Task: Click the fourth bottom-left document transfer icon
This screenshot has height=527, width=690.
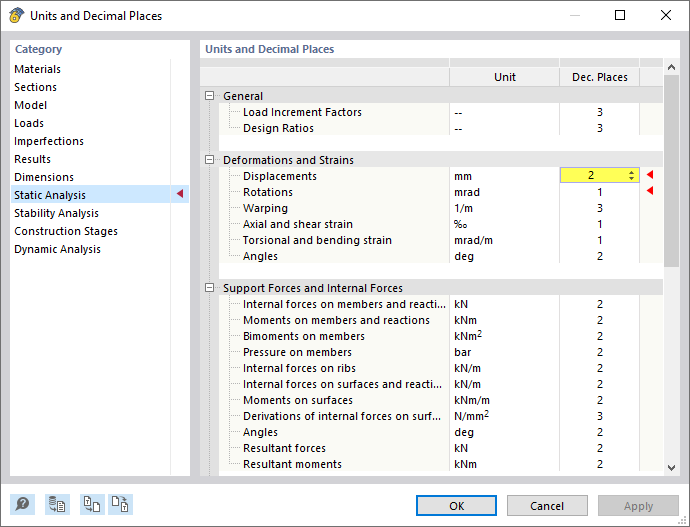Action: click(x=120, y=505)
